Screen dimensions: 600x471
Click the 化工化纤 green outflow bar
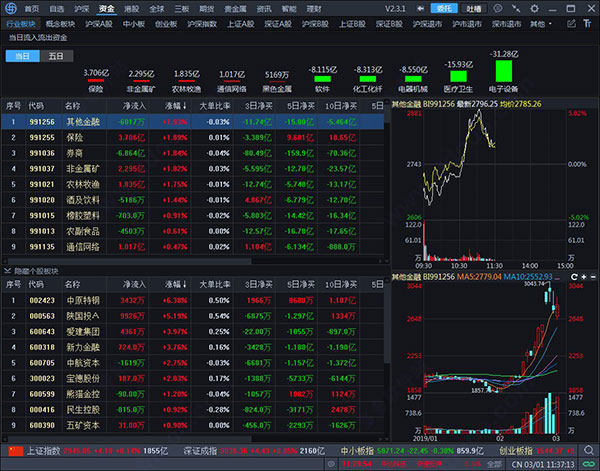(368, 79)
